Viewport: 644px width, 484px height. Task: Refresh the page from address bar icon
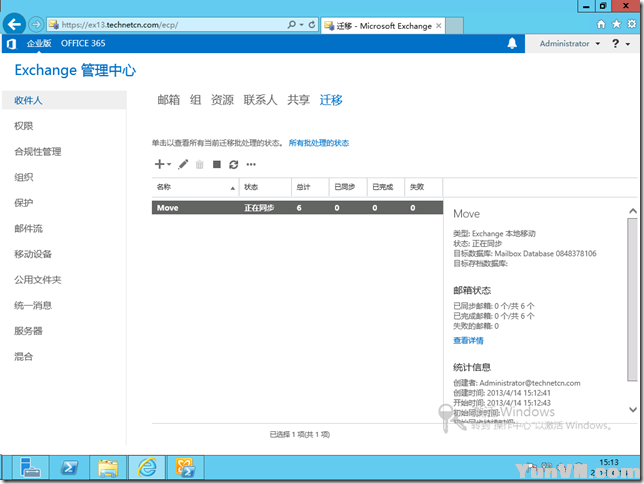click(x=312, y=25)
